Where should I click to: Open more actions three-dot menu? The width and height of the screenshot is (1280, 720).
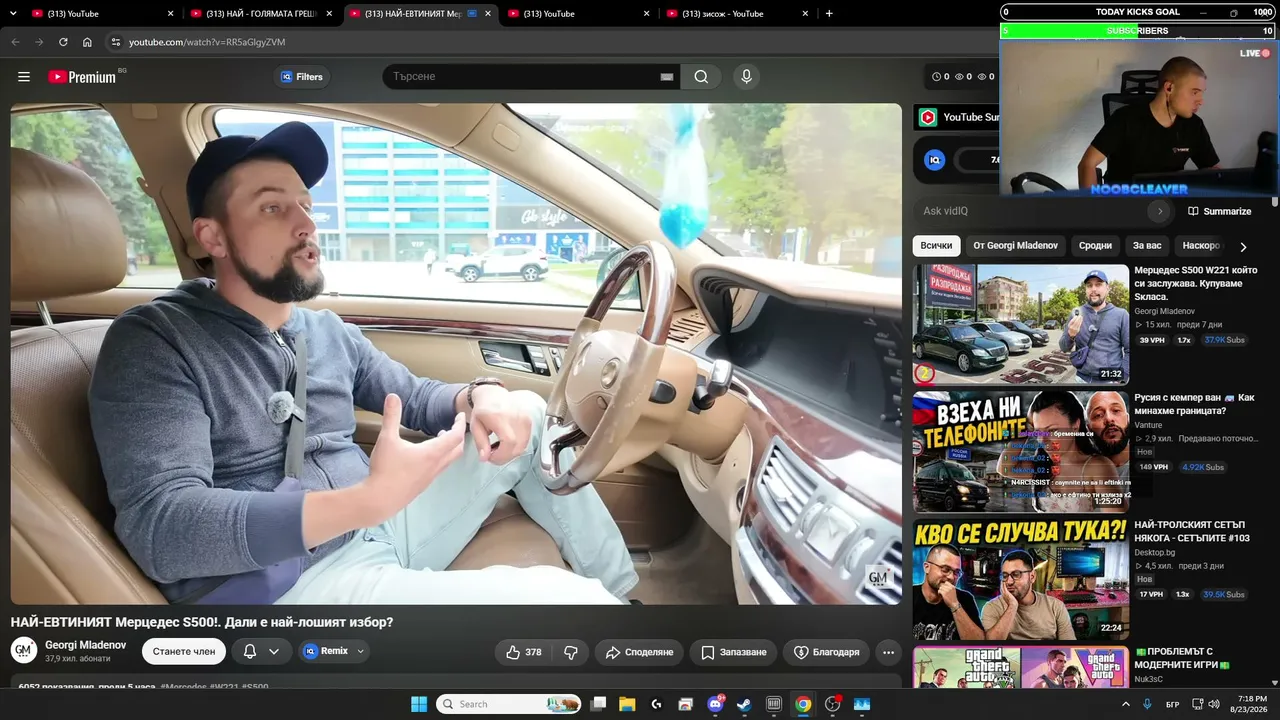tap(888, 652)
